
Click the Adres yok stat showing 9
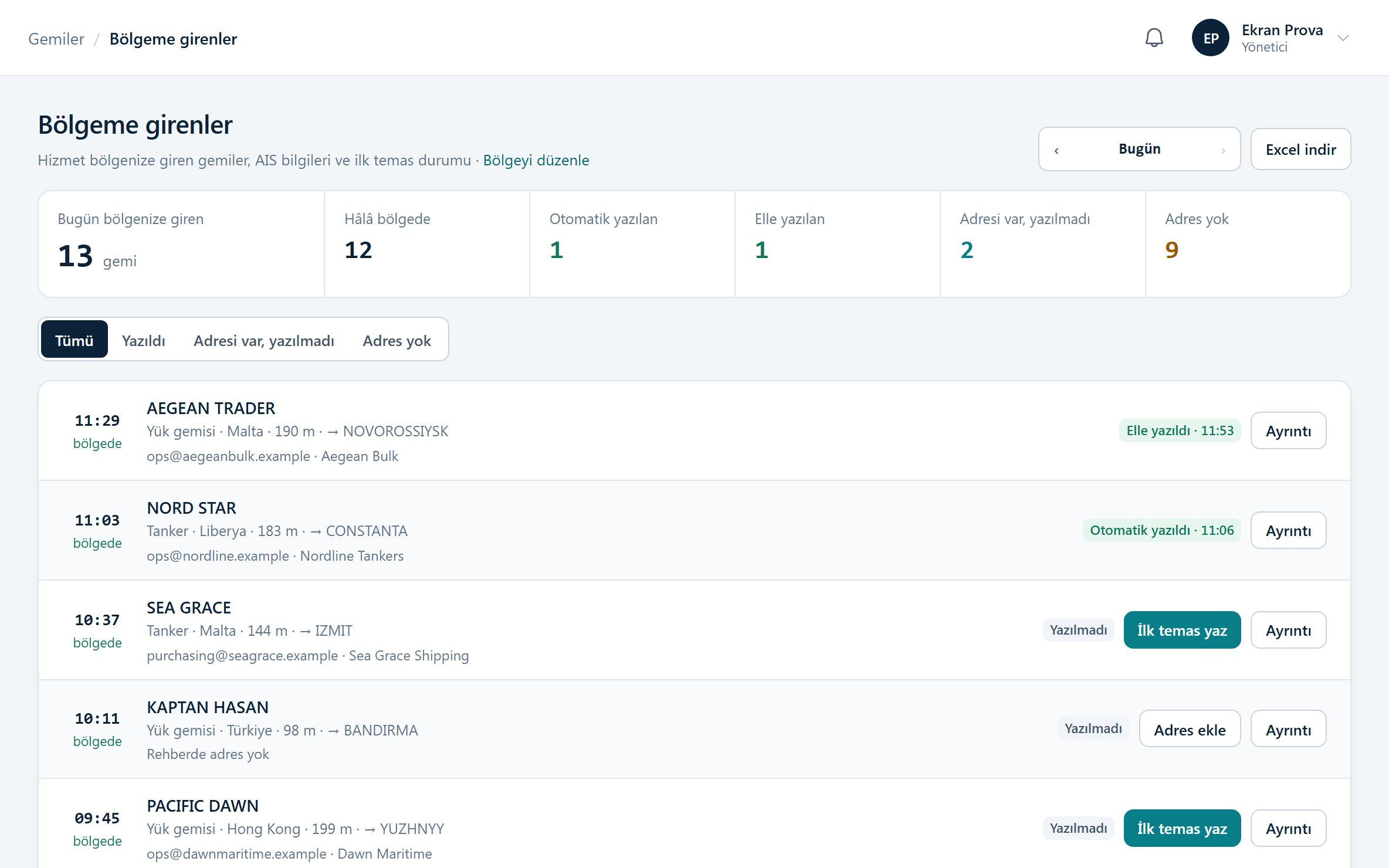1248,244
